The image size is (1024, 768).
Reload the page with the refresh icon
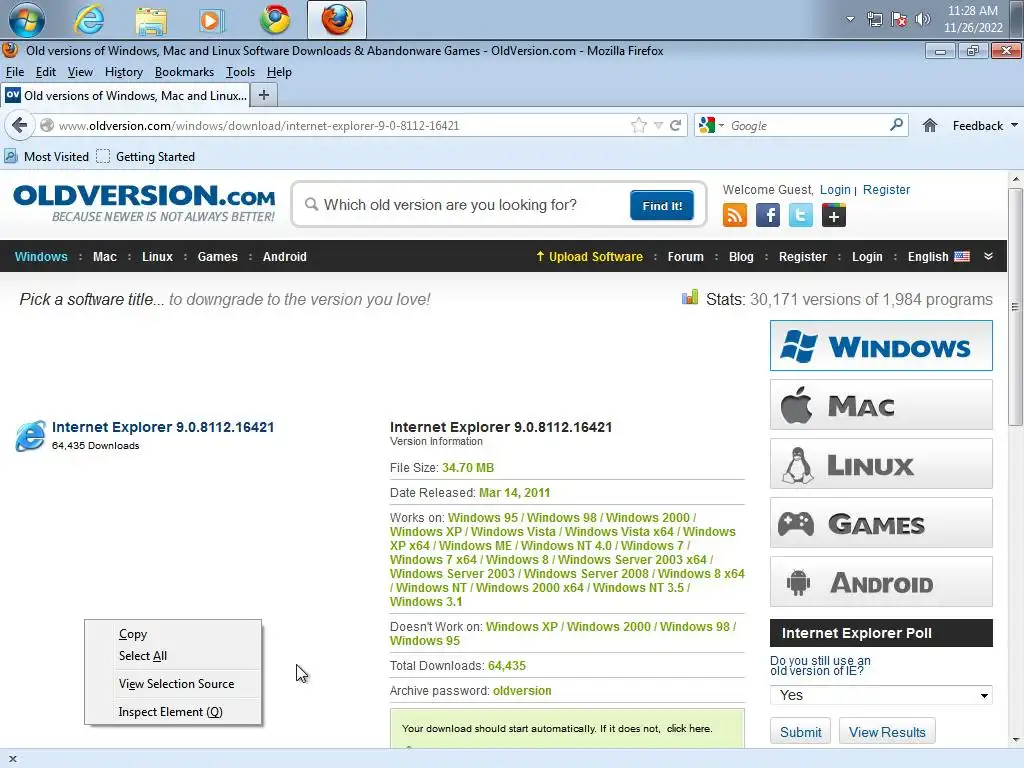[x=675, y=125]
